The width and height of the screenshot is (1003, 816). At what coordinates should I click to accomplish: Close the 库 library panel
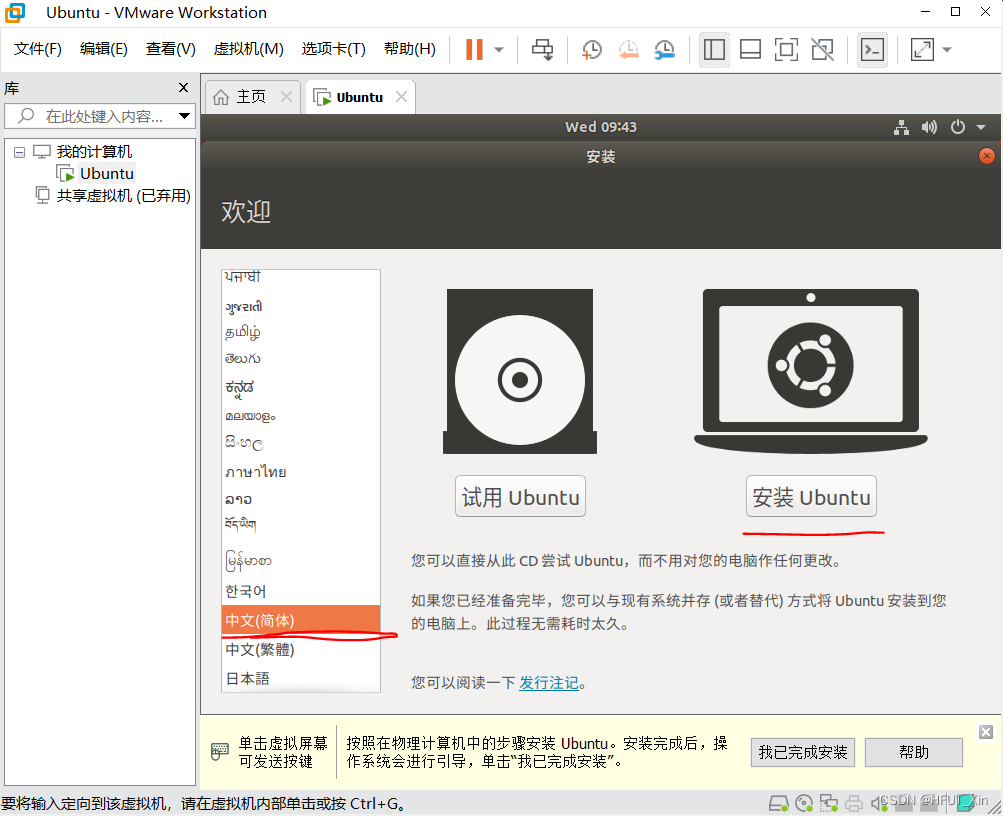pyautogui.click(x=184, y=88)
